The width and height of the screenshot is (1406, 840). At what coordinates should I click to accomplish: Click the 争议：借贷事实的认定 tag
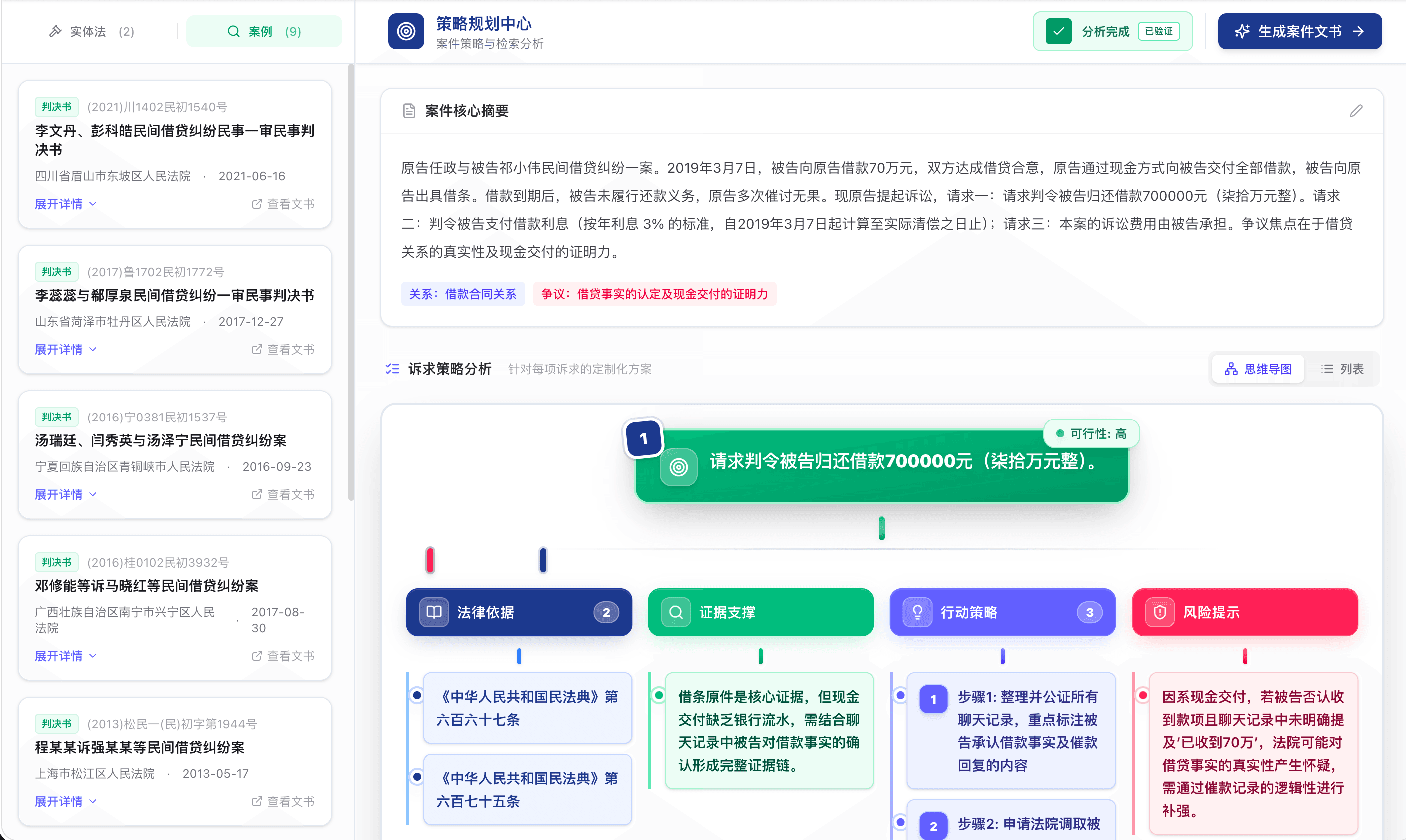pyautogui.click(x=655, y=294)
